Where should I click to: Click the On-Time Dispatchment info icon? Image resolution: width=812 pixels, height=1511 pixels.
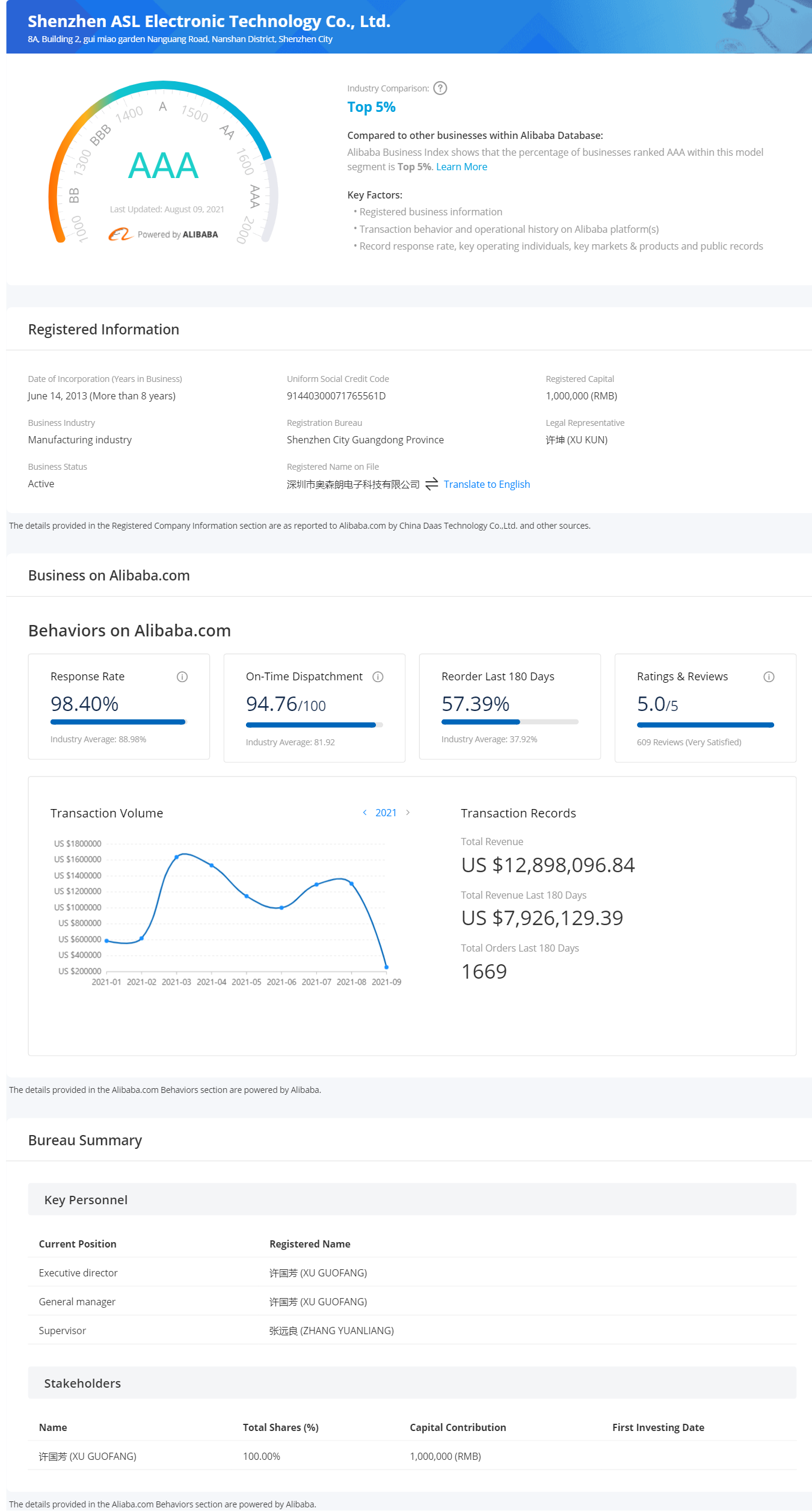378,677
